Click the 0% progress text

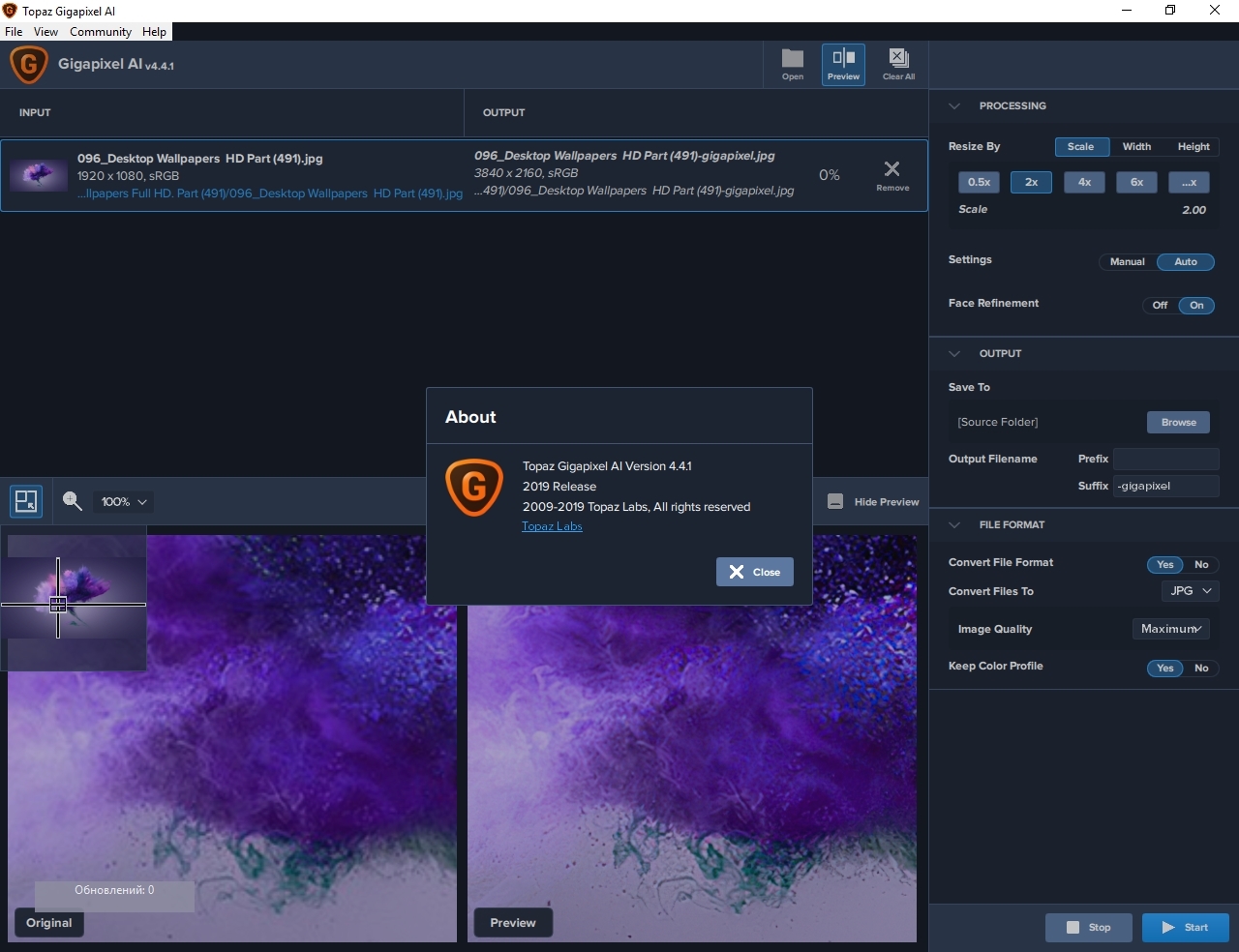coord(830,175)
